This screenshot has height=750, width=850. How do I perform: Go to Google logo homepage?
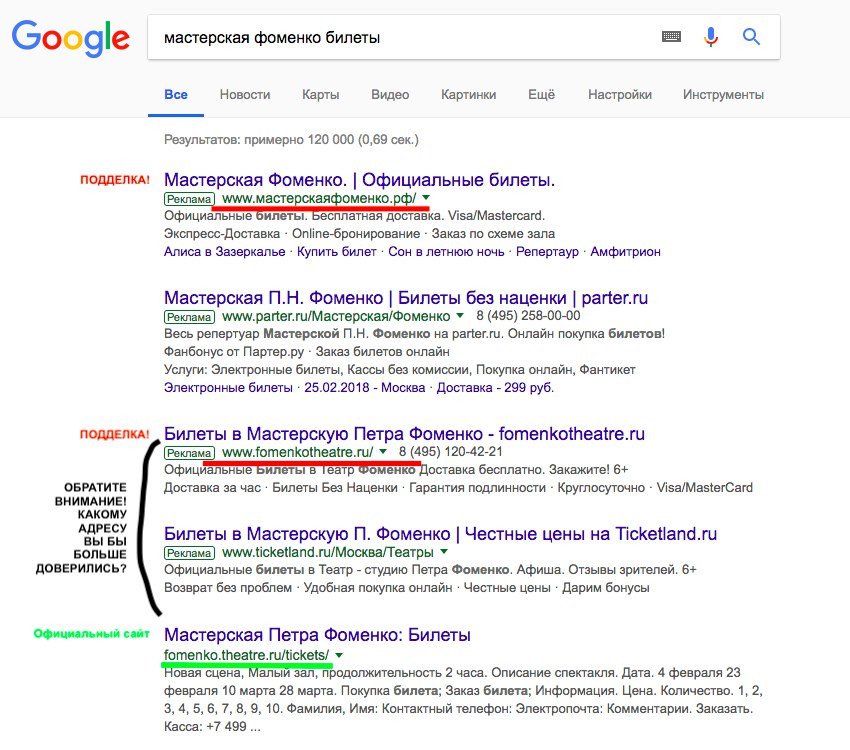pos(70,38)
